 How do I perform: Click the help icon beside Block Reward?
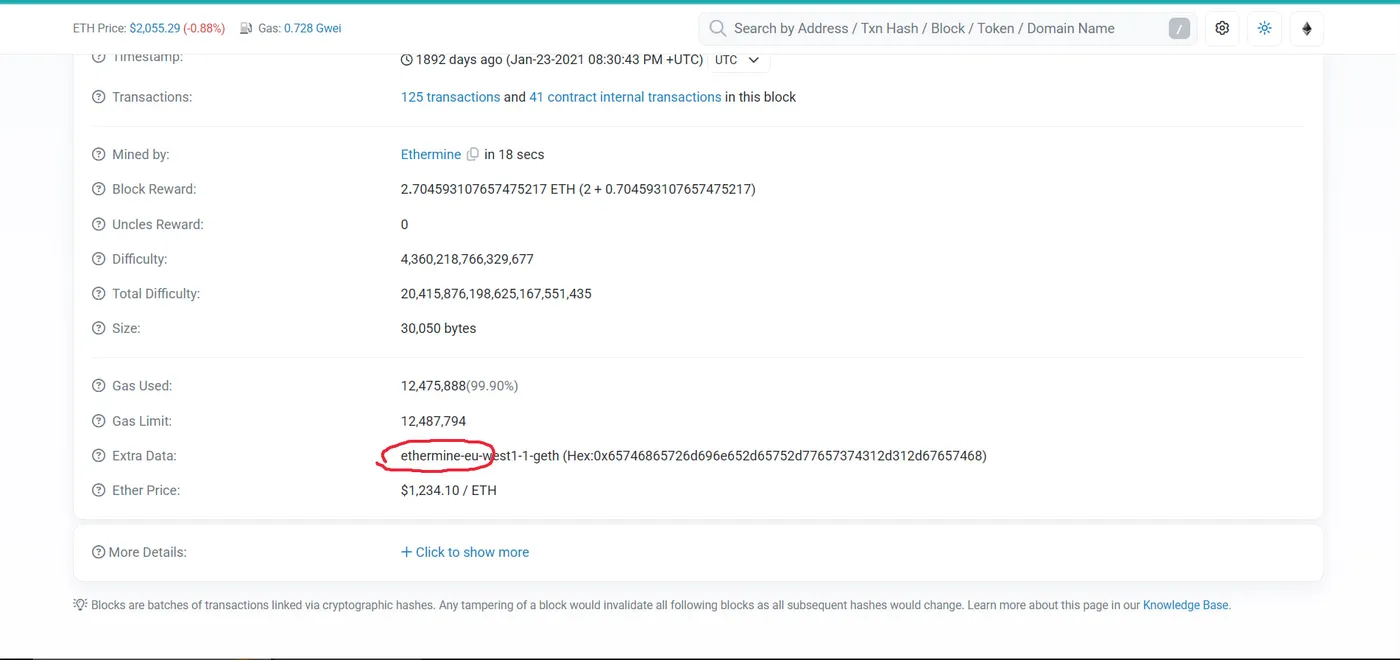98,189
